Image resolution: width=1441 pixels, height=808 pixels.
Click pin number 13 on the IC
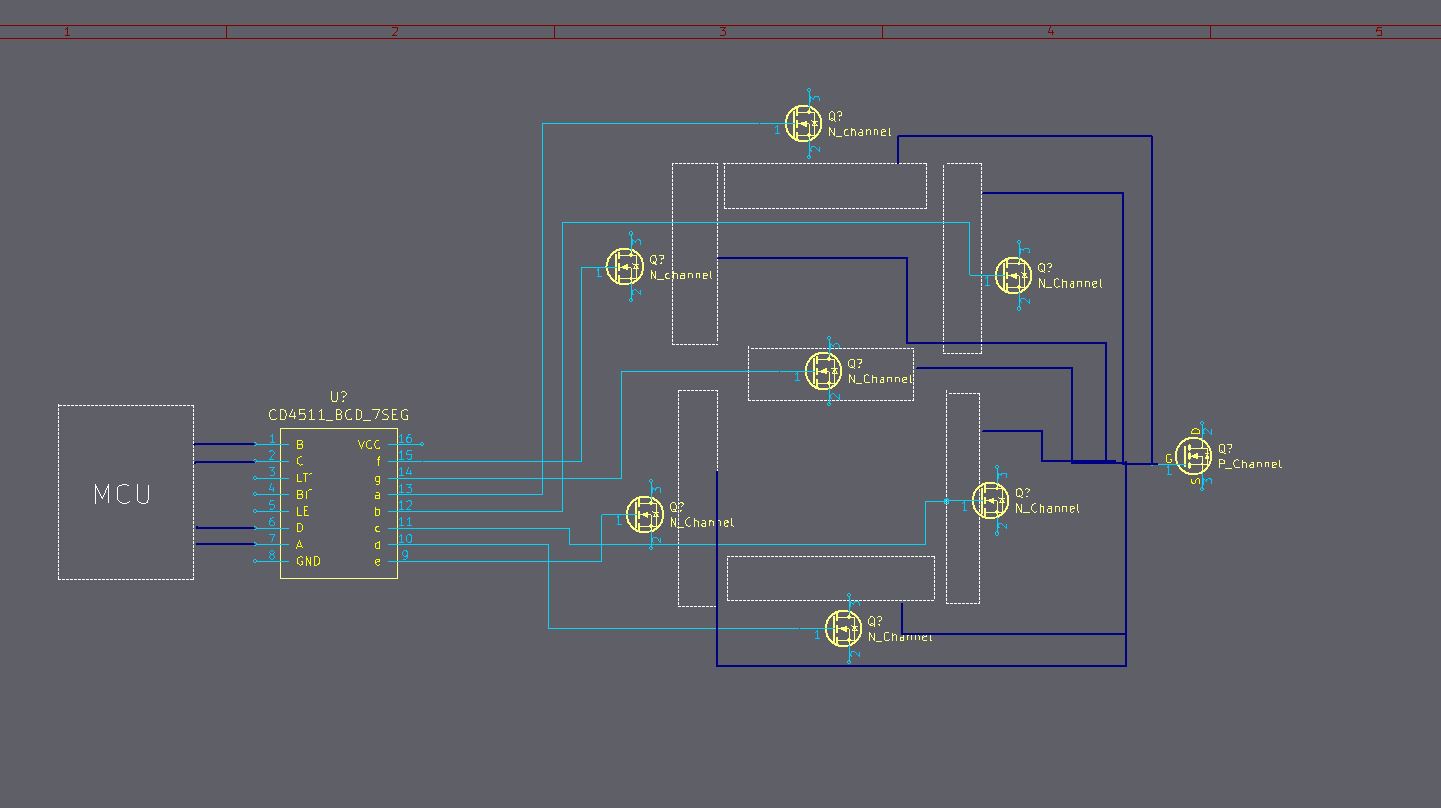(405, 489)
